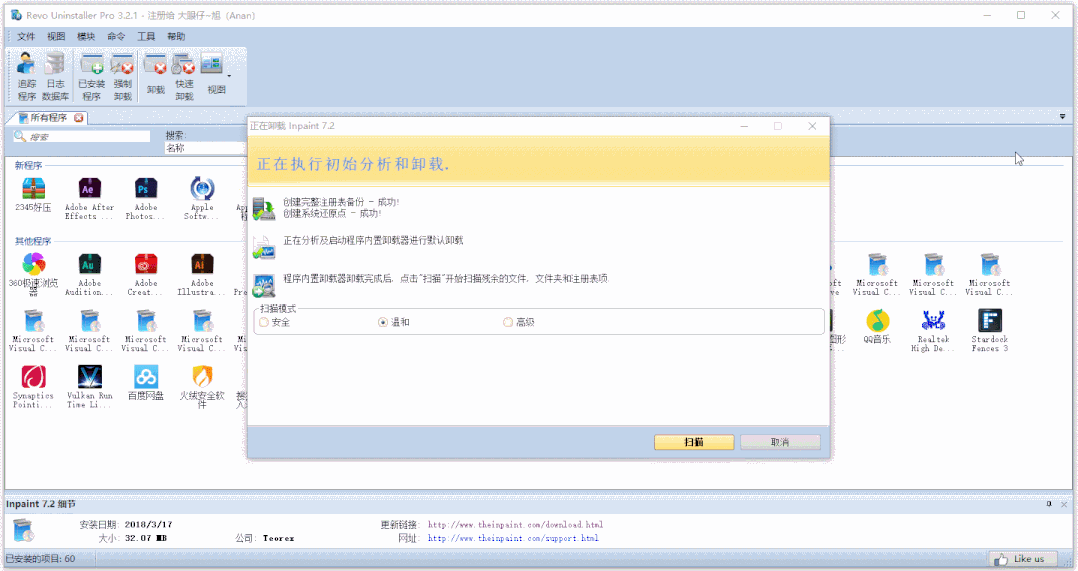Expand the 视图 toolbar dropdown arrow

(229, 76)
